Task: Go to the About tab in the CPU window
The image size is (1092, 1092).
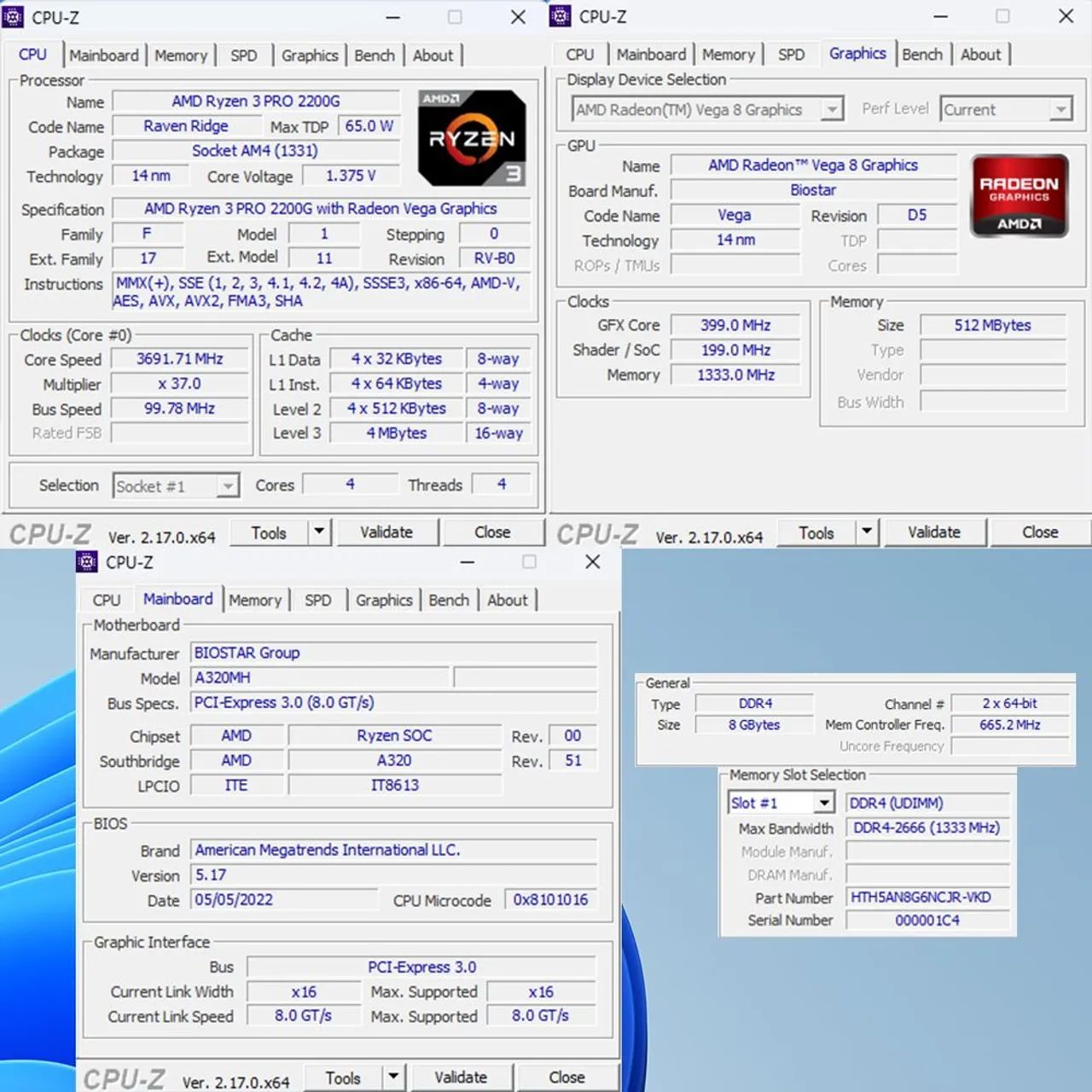Action: (x=433, y=55)
